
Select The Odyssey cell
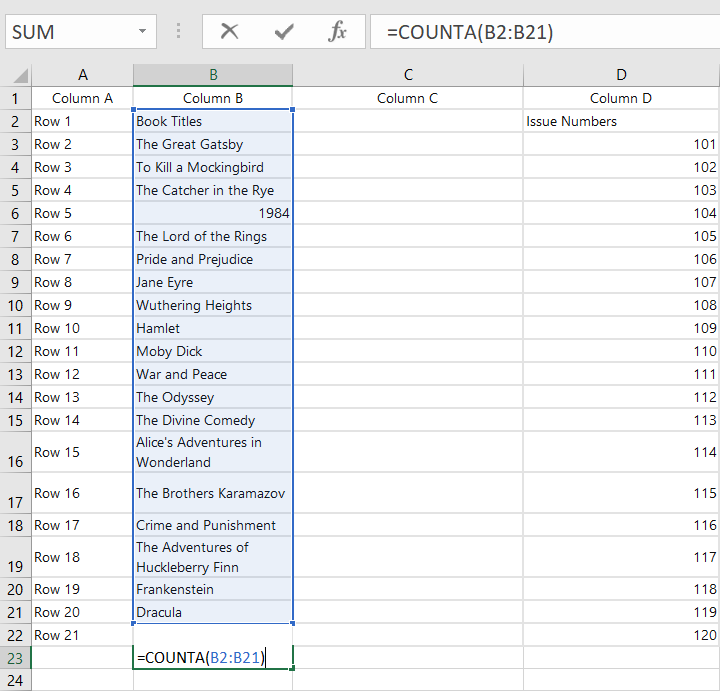(x=213, y=397)
